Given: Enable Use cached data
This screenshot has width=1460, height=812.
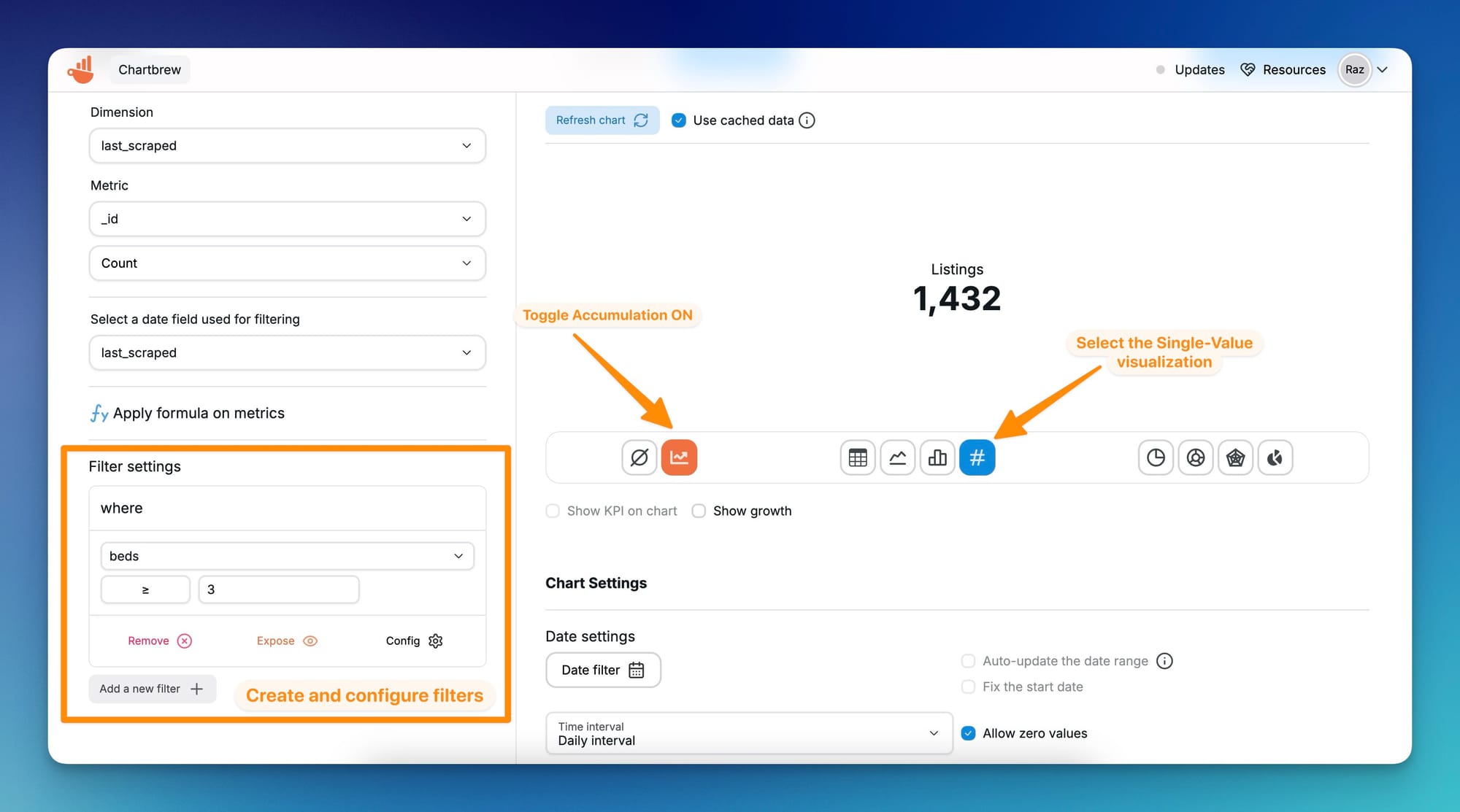Looking at the screenshot, I should click(x=679, y=120).
